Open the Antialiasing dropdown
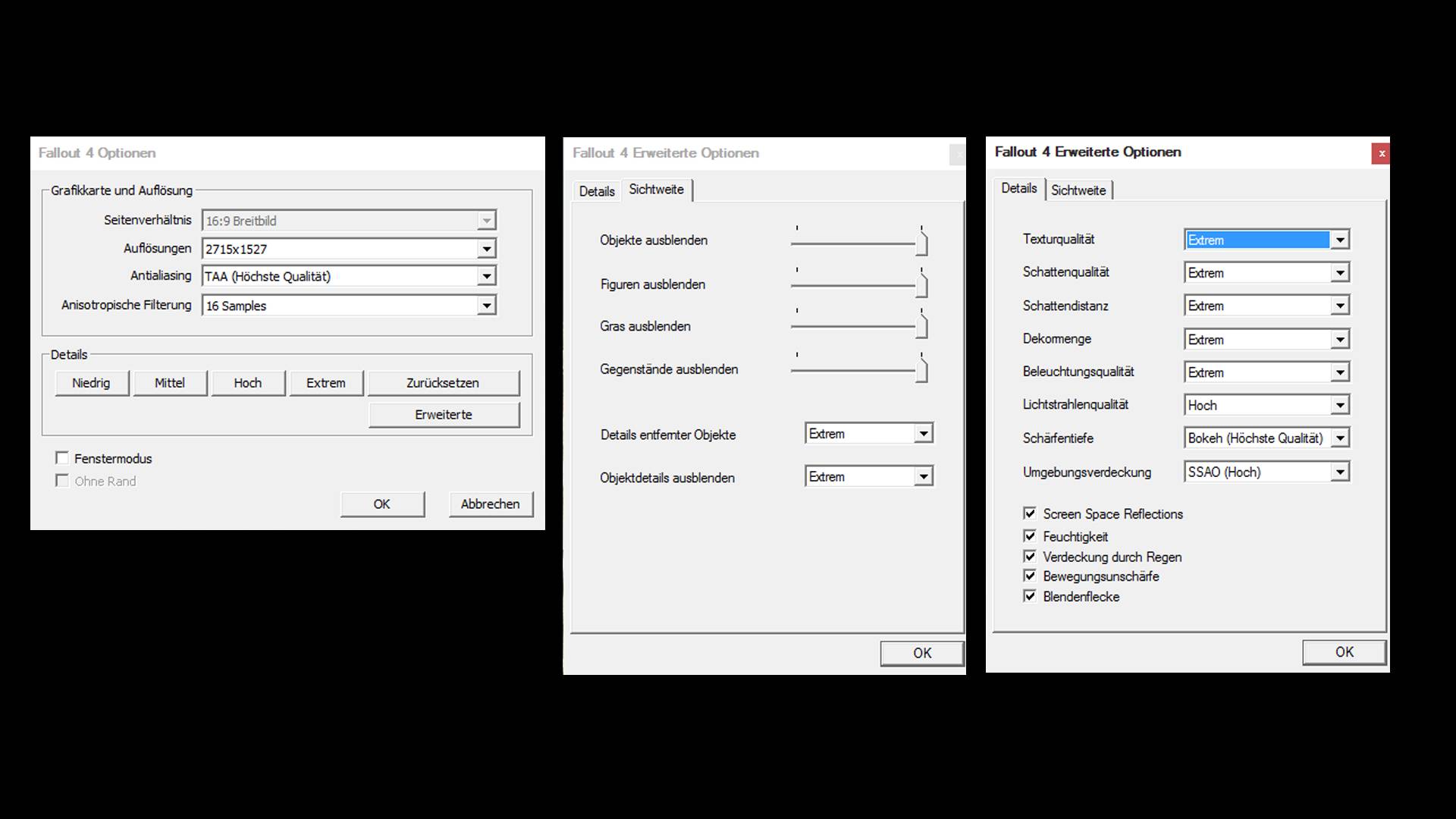The image size is (1456, 819). coord(349,276)
